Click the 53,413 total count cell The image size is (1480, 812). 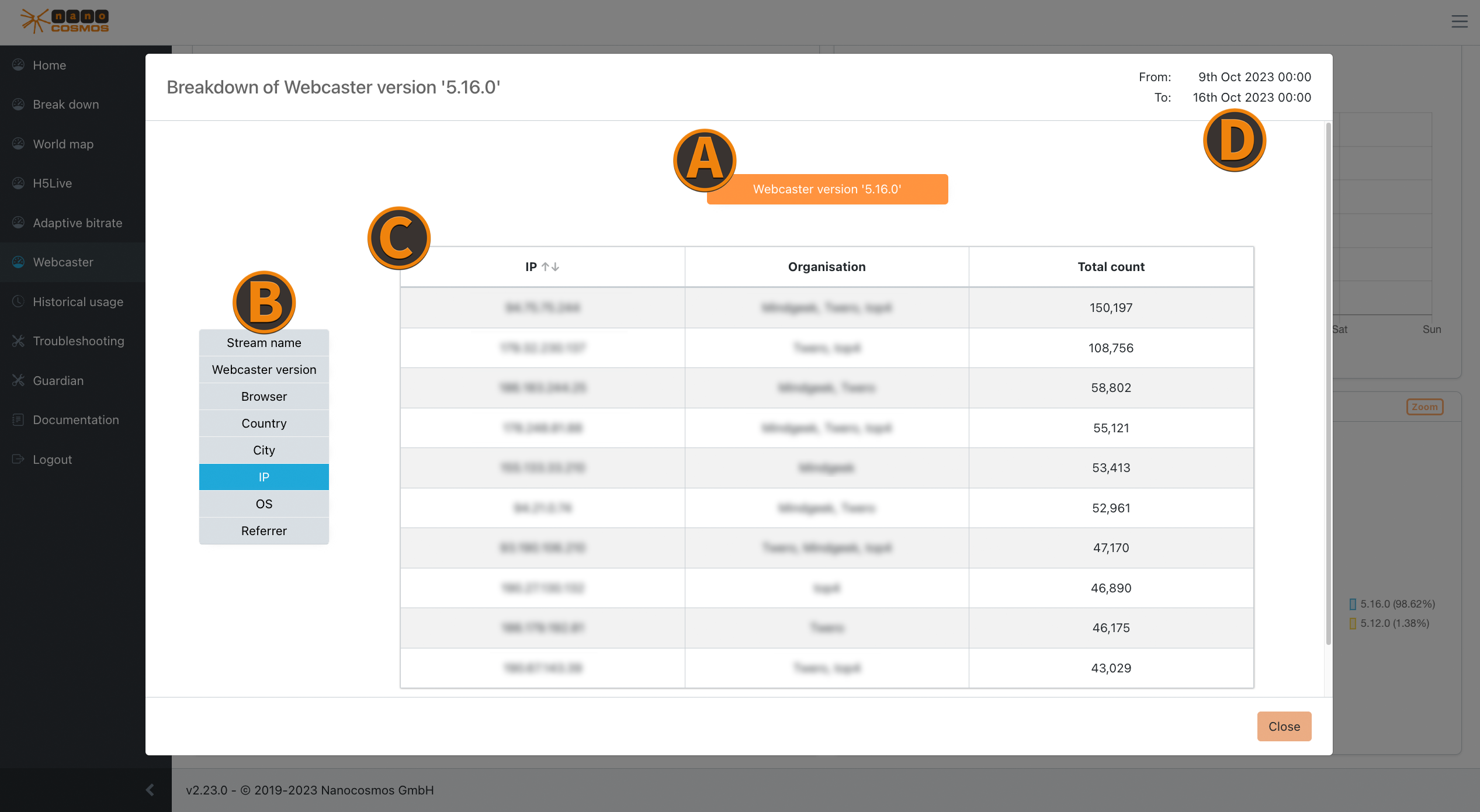click(x=1111, y=468)
